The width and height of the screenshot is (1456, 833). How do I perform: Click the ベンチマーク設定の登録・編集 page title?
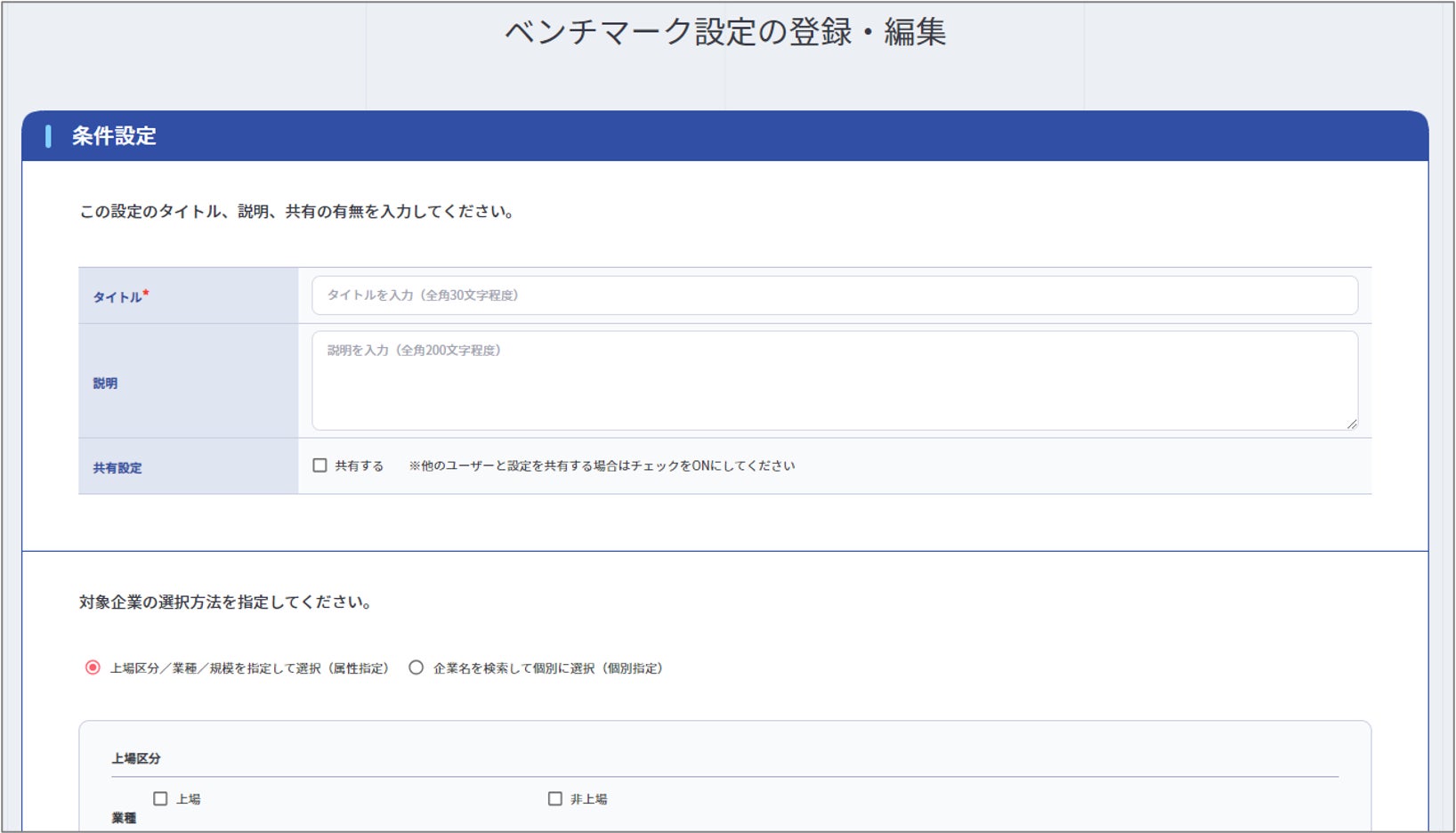pos(725,32)
